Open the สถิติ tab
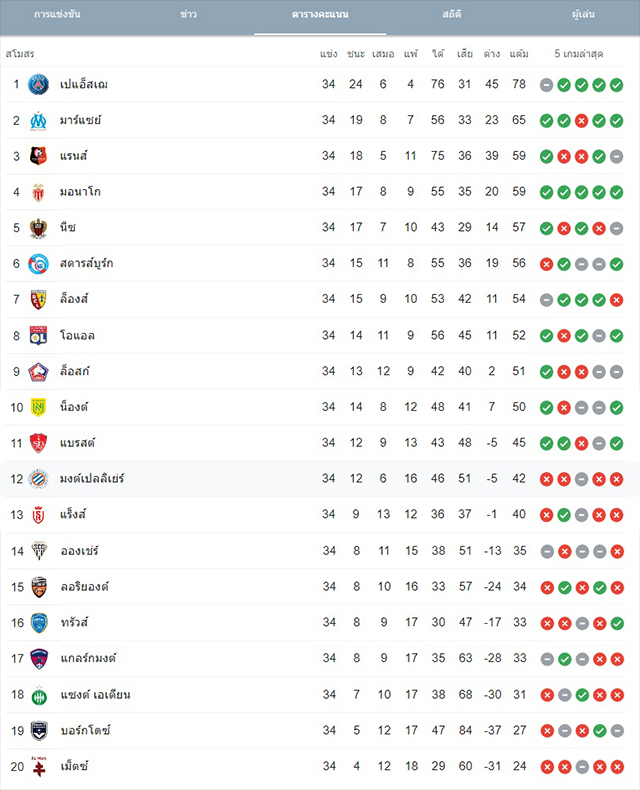Viewport: 640px width, 790px height. (x=452, y=14)
